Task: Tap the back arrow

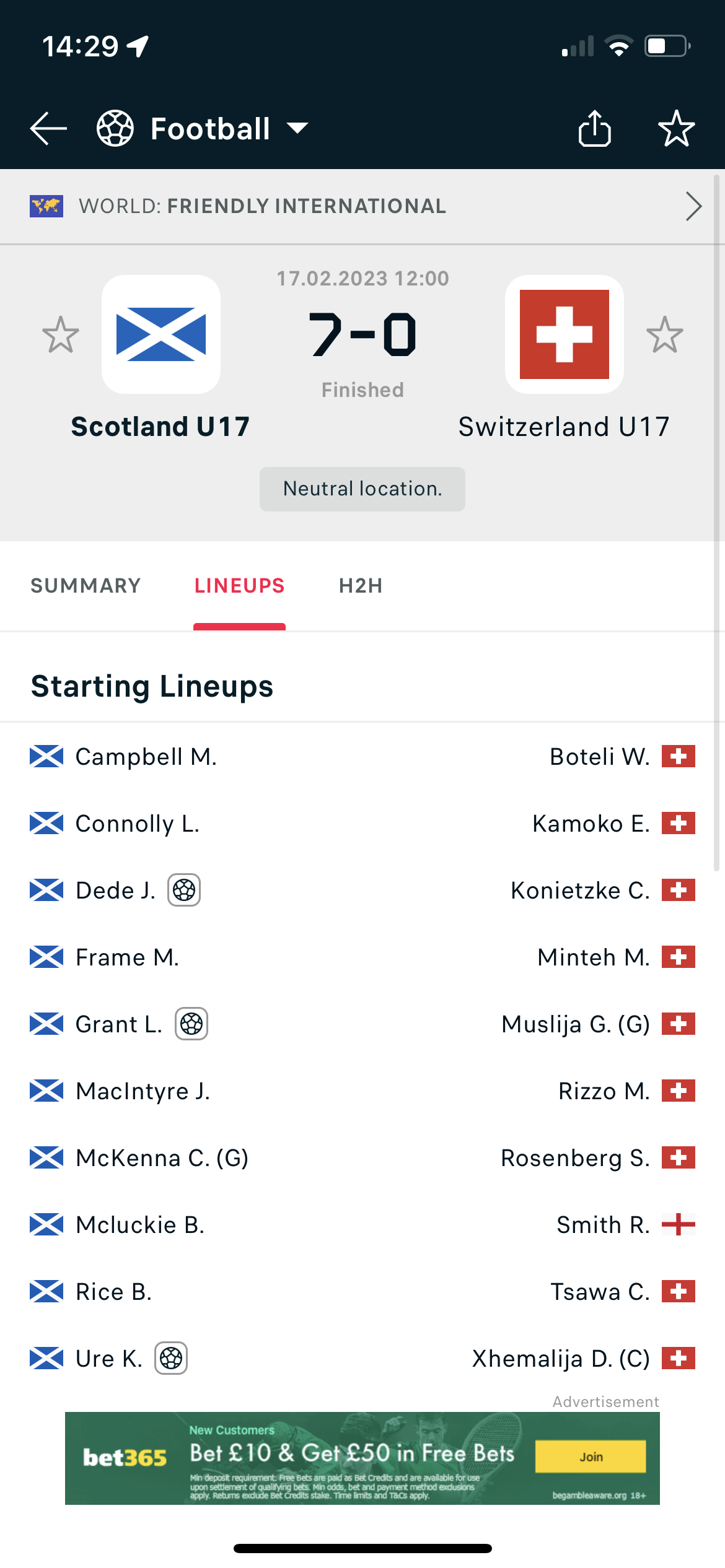Action: tap(48, 128)
